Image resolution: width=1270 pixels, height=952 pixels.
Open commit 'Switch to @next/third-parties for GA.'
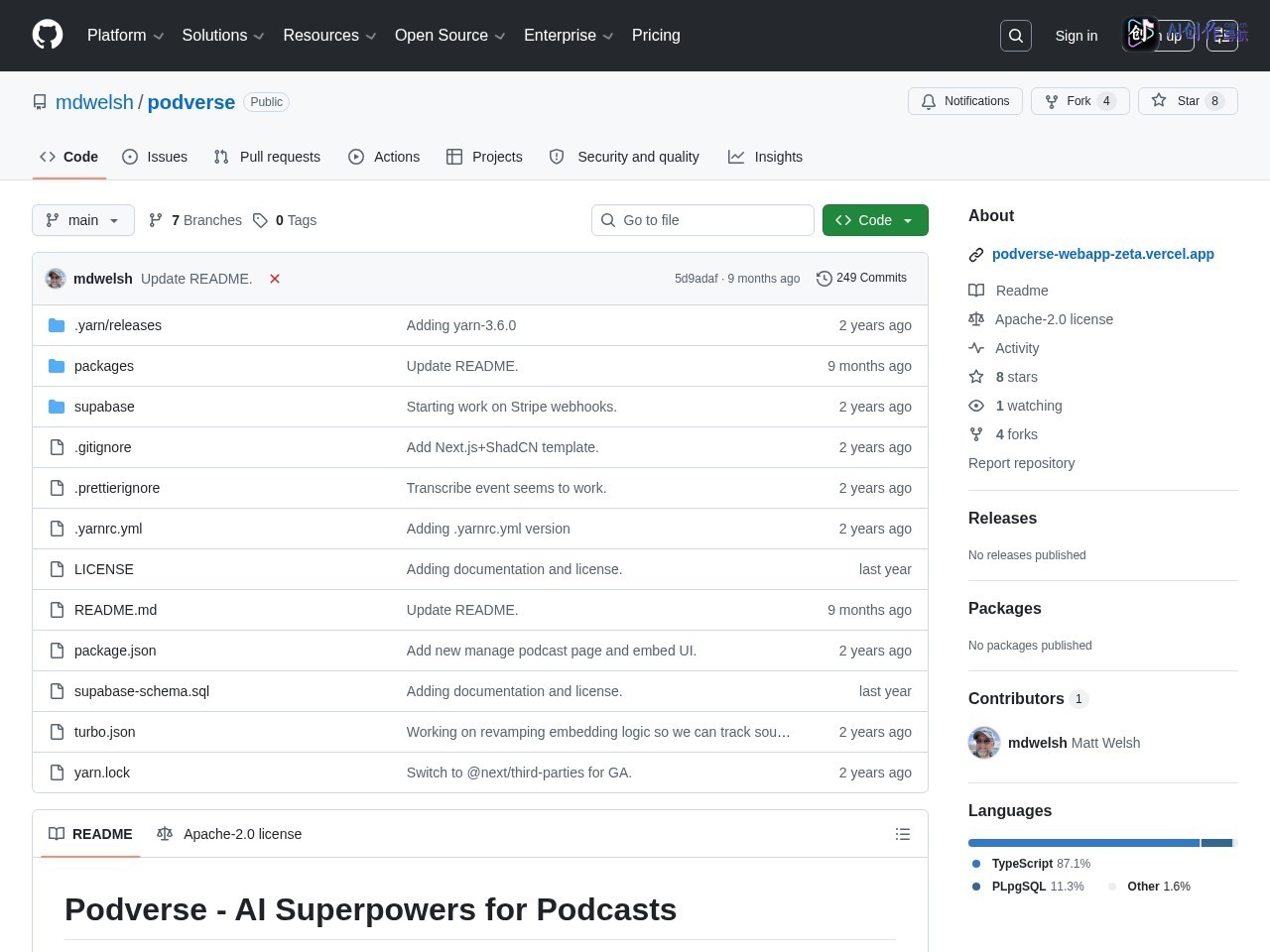[519, 773]
